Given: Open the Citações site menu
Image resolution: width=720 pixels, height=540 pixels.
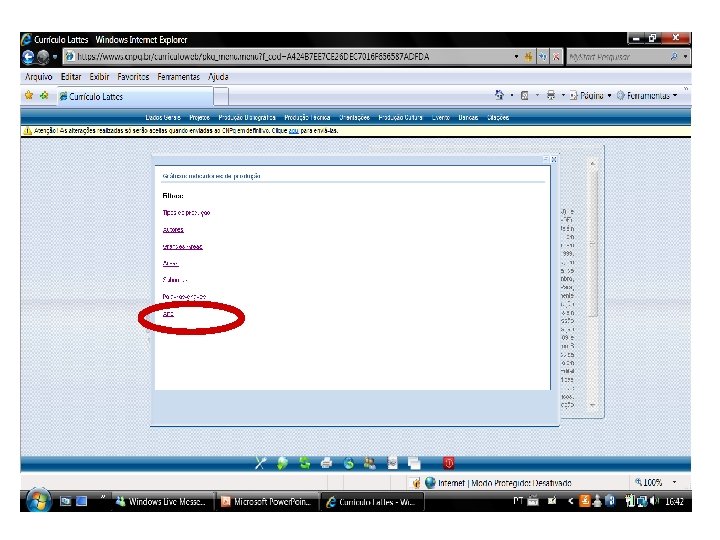Looking at the screenshot, I should click(498, 118).
